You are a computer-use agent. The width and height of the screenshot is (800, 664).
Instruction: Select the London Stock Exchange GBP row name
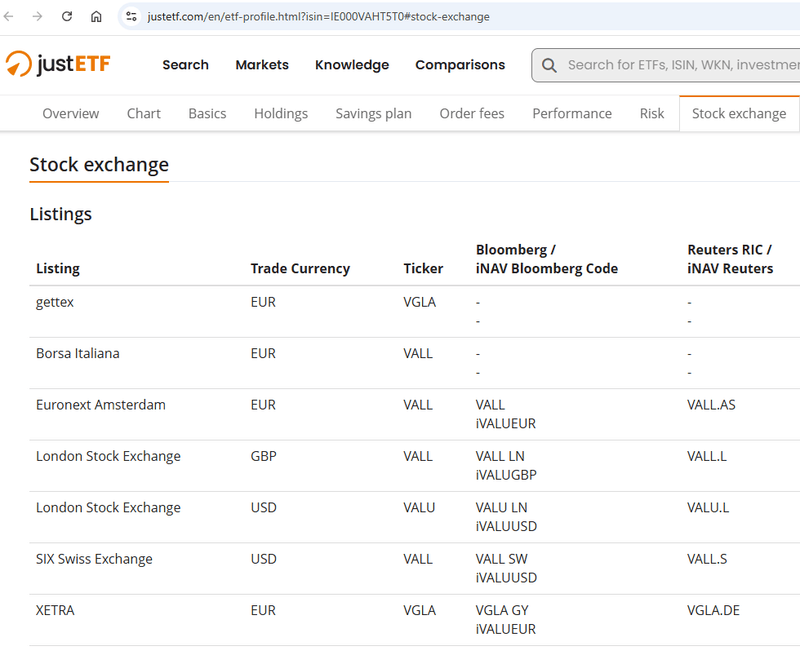pos(108,456)
